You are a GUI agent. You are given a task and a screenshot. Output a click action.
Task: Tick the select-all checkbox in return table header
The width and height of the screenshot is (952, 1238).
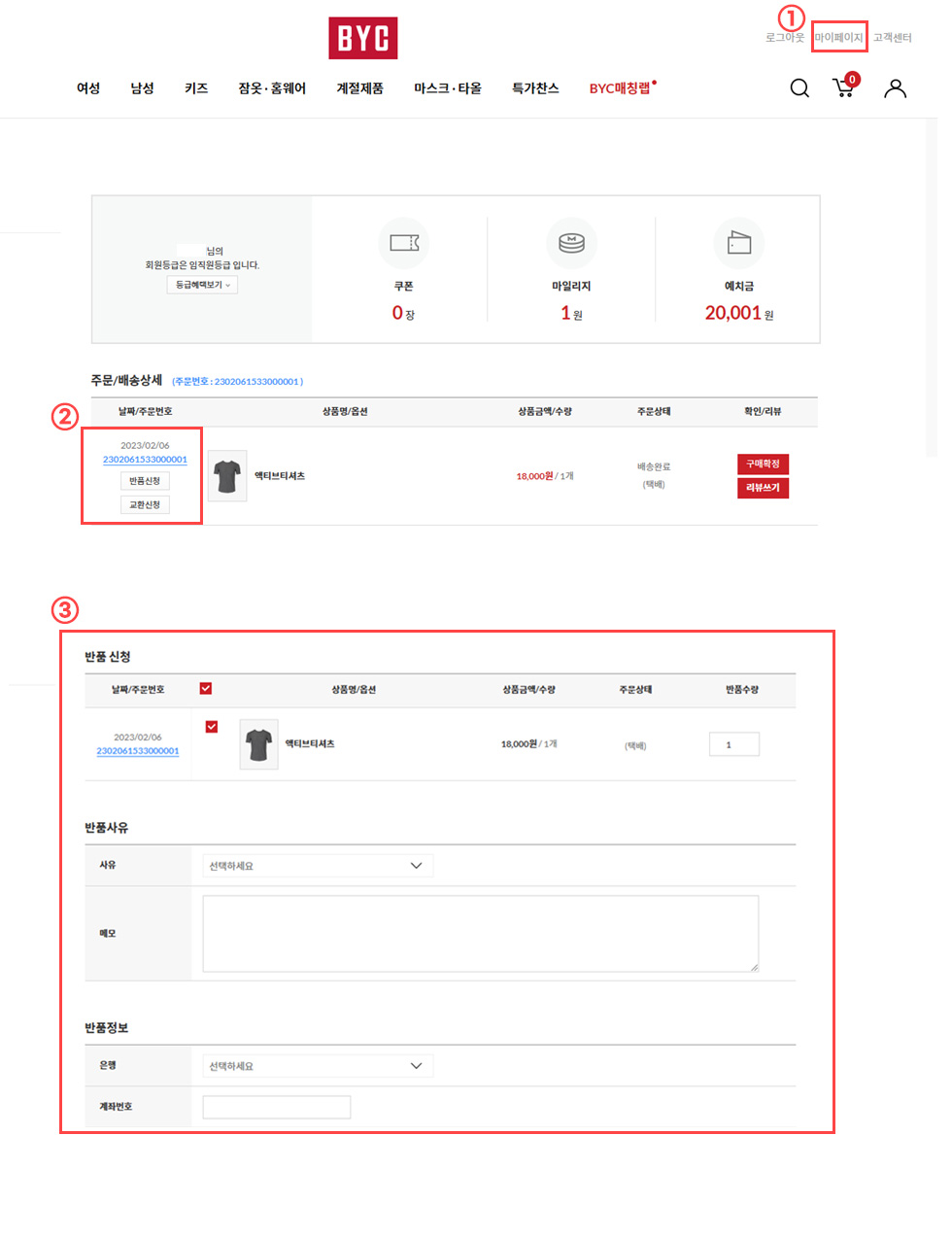point(205,689)
